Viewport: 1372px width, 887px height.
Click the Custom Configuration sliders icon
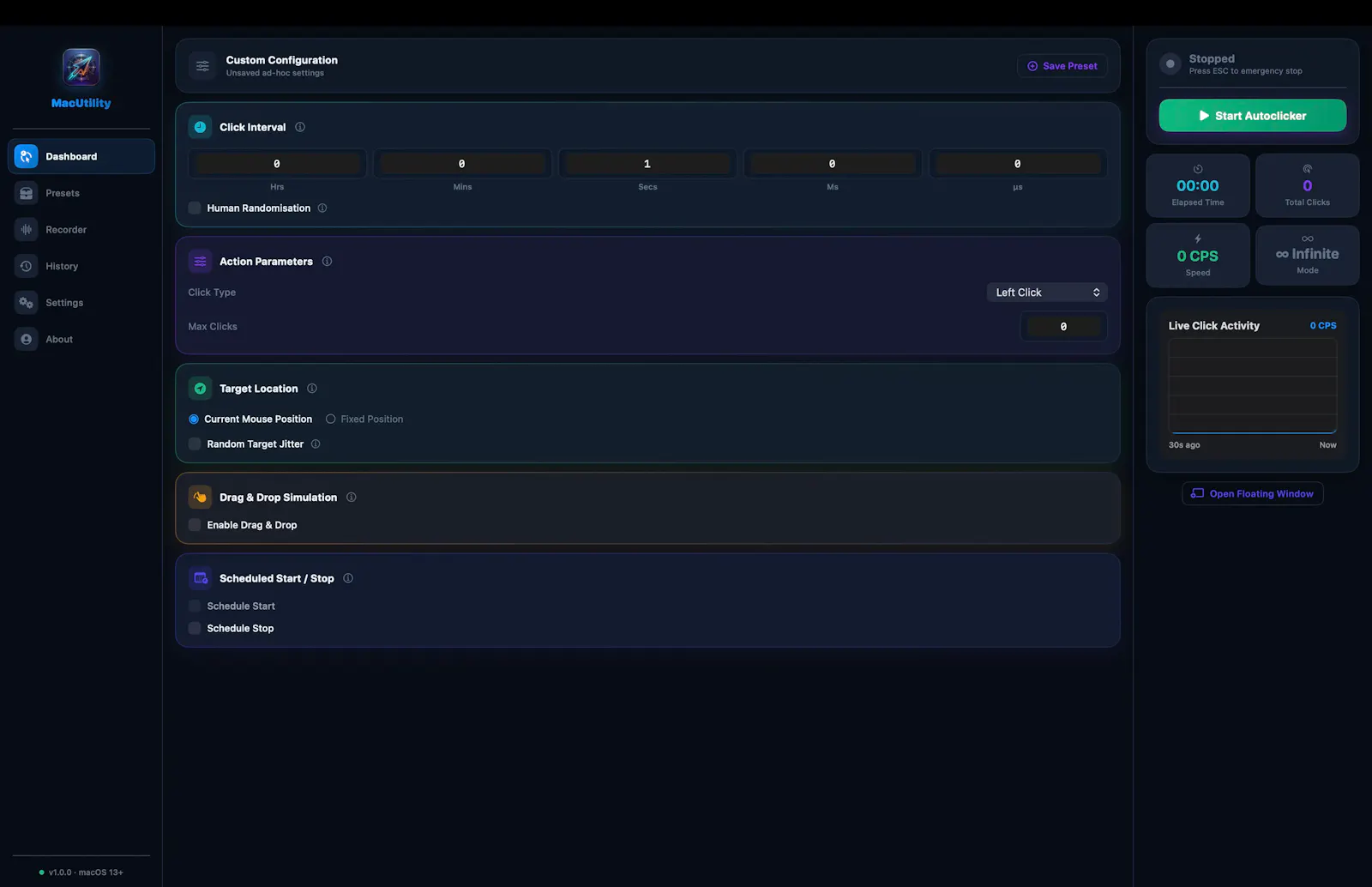[202, 66]
